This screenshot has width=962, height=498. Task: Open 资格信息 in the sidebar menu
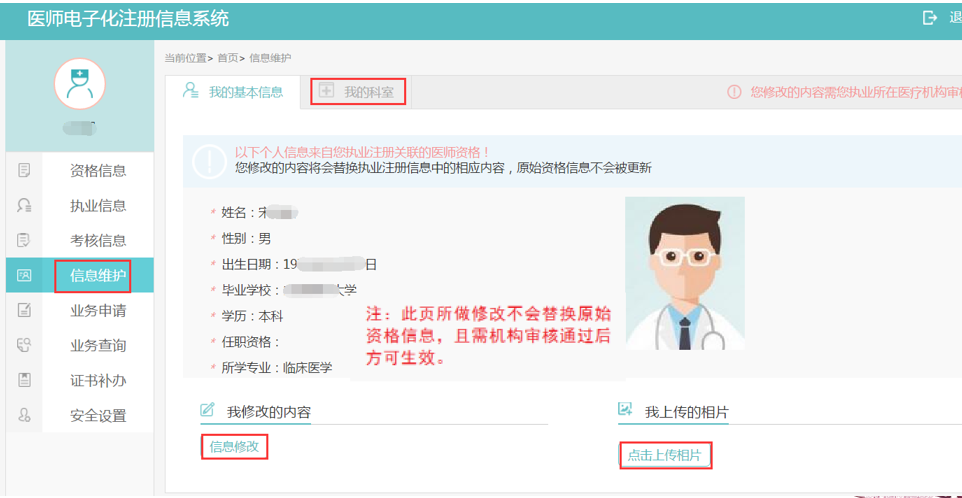pos(98,170)
